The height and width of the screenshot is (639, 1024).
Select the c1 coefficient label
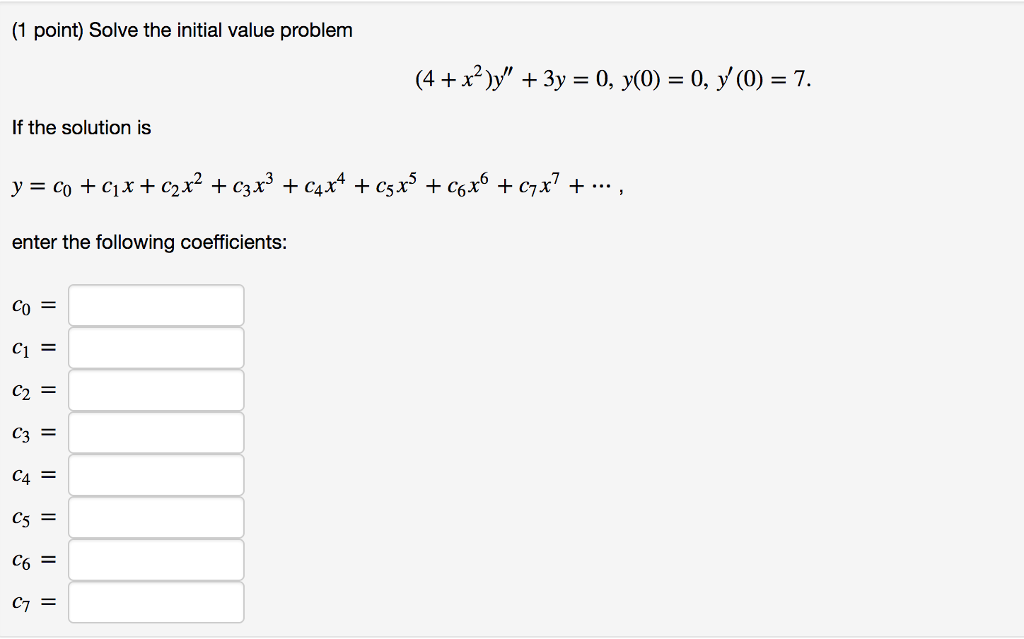pos(21,347)
